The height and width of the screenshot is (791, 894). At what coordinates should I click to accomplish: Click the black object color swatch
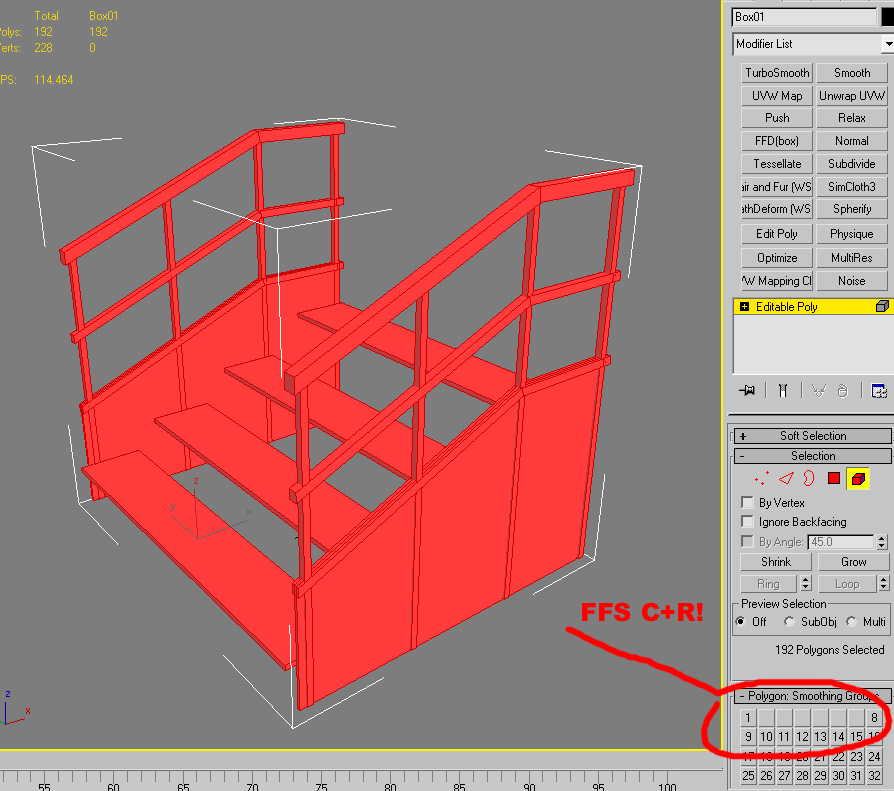pyautogui.click(x=887, y=17)
